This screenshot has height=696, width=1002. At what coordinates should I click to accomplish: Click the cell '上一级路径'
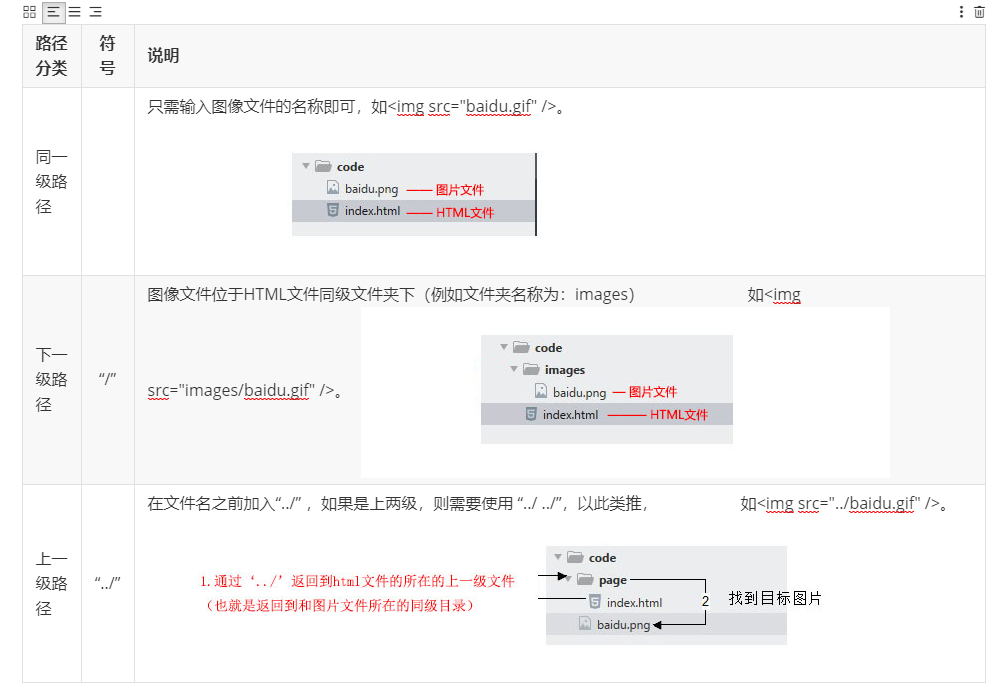pyautogui.click(x=52, y=584)
